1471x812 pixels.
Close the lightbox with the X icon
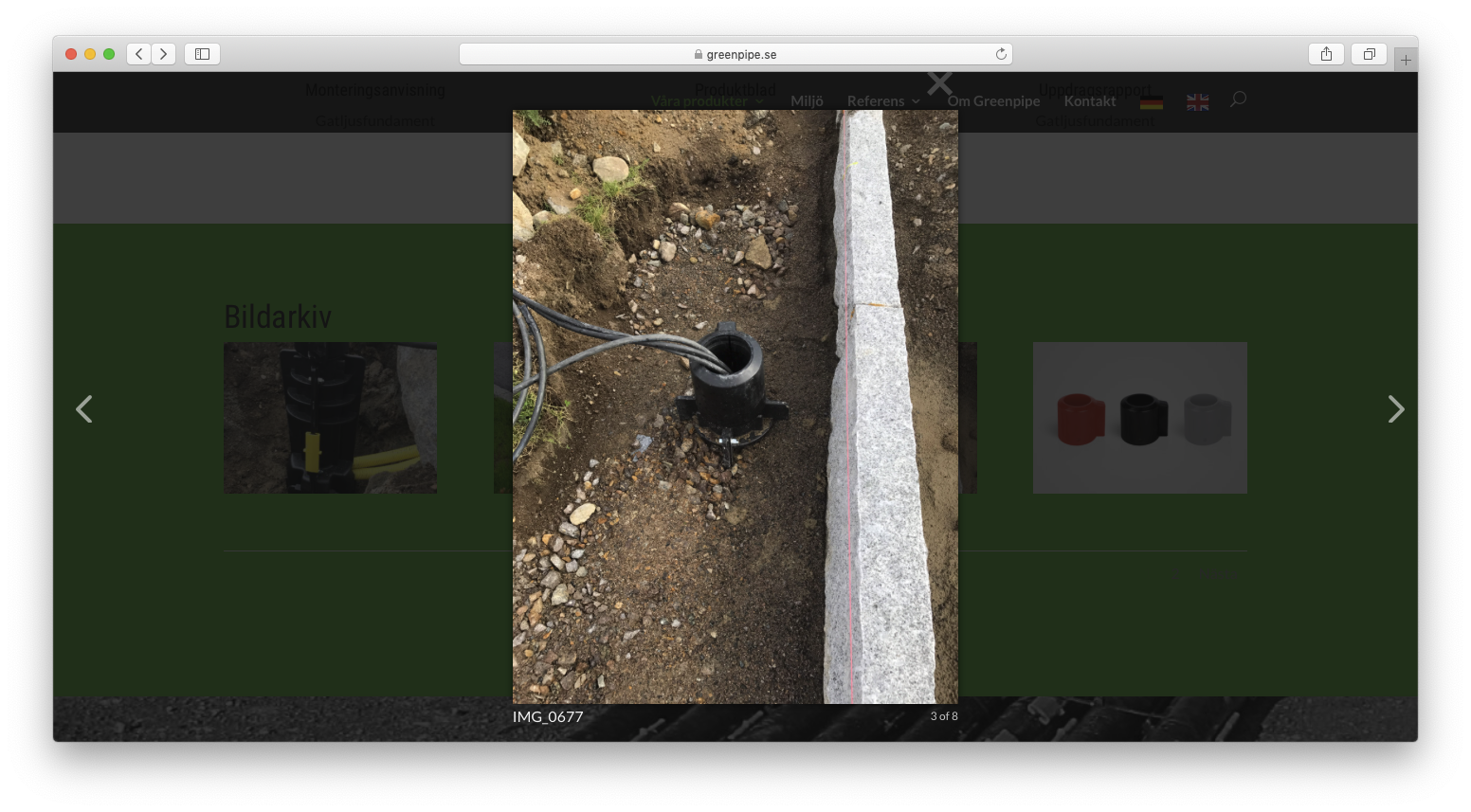pos(939,83)
